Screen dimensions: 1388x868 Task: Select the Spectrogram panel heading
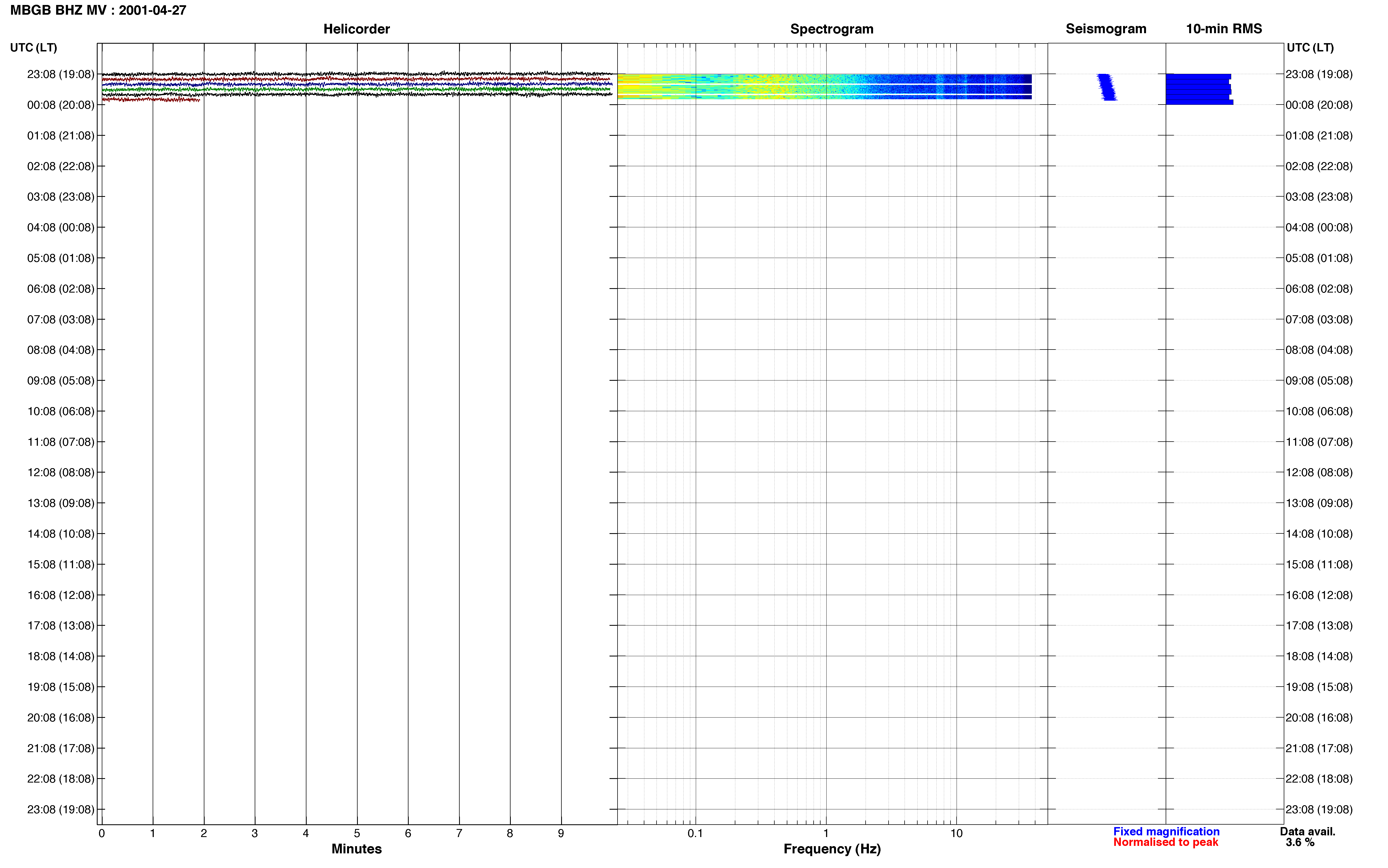pyautogui.click(x=832, y=29)
